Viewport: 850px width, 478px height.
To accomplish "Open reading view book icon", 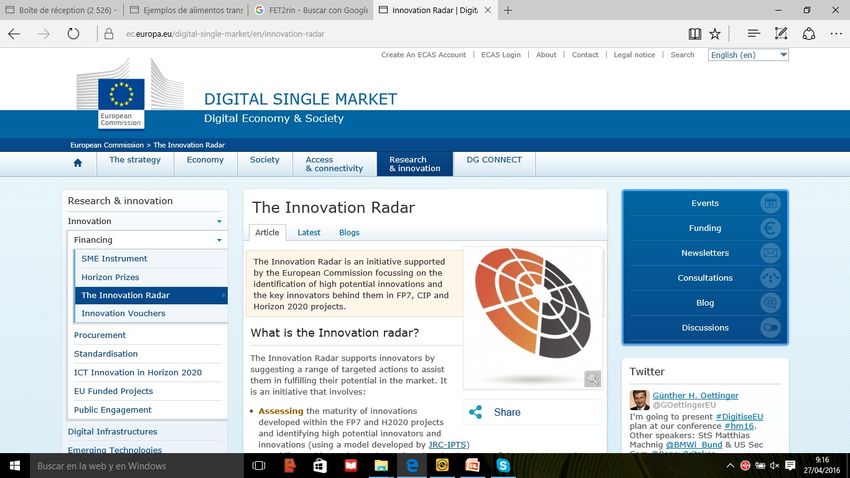I will [694, 34].
